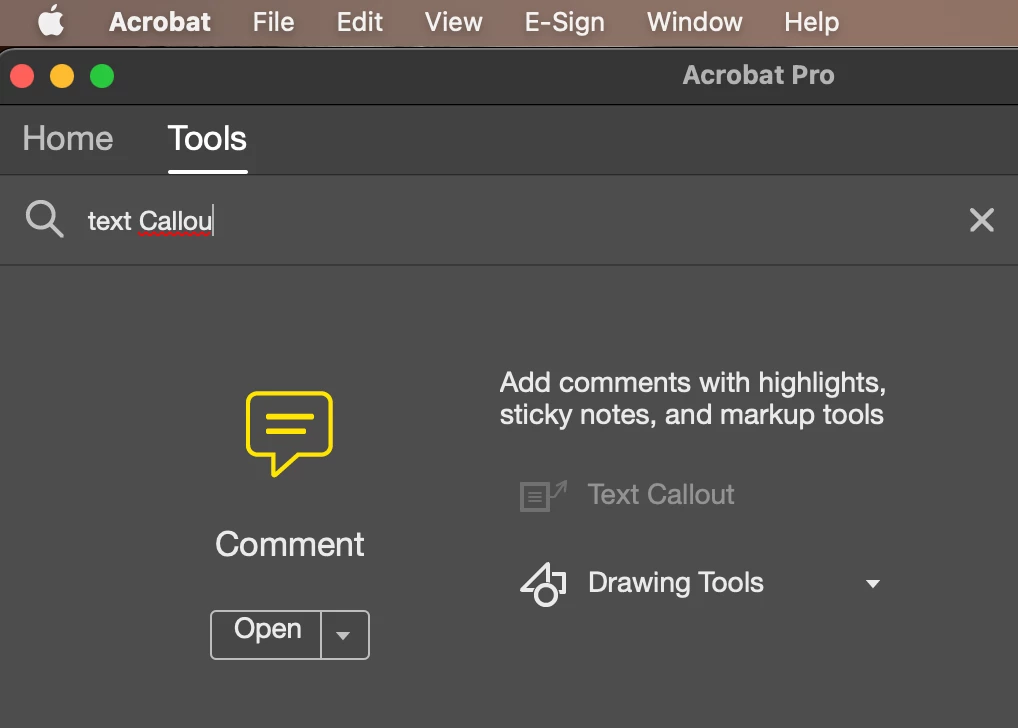1018x728 pixels.
Task: Expand the Open button dropdown arrow
Action: coord(344,635)
